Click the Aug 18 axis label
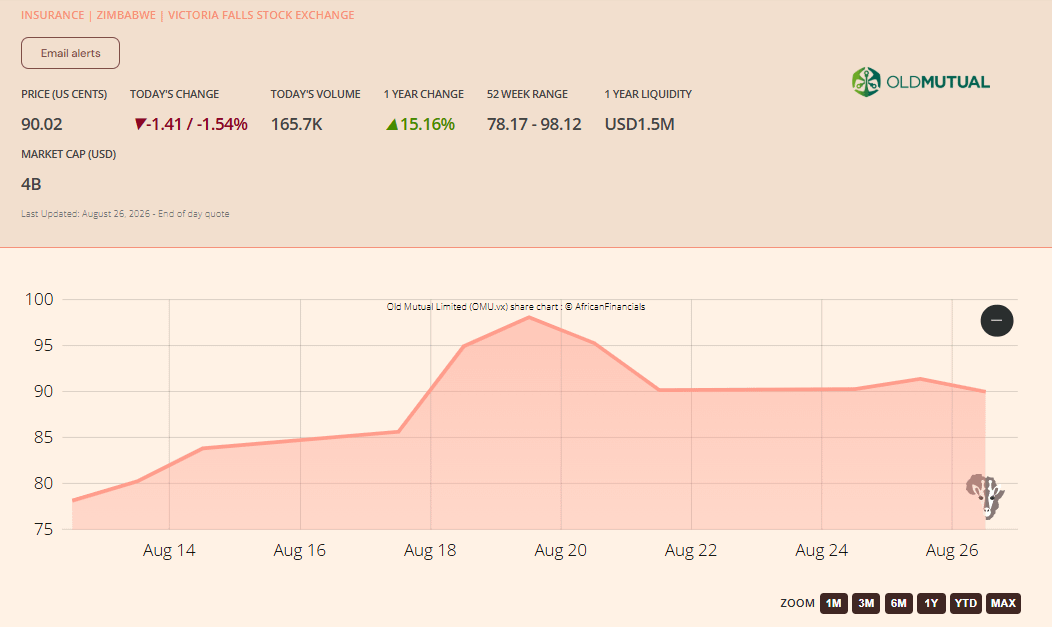The height and width of the screenshot is (627, 1052). click(430, 551)
